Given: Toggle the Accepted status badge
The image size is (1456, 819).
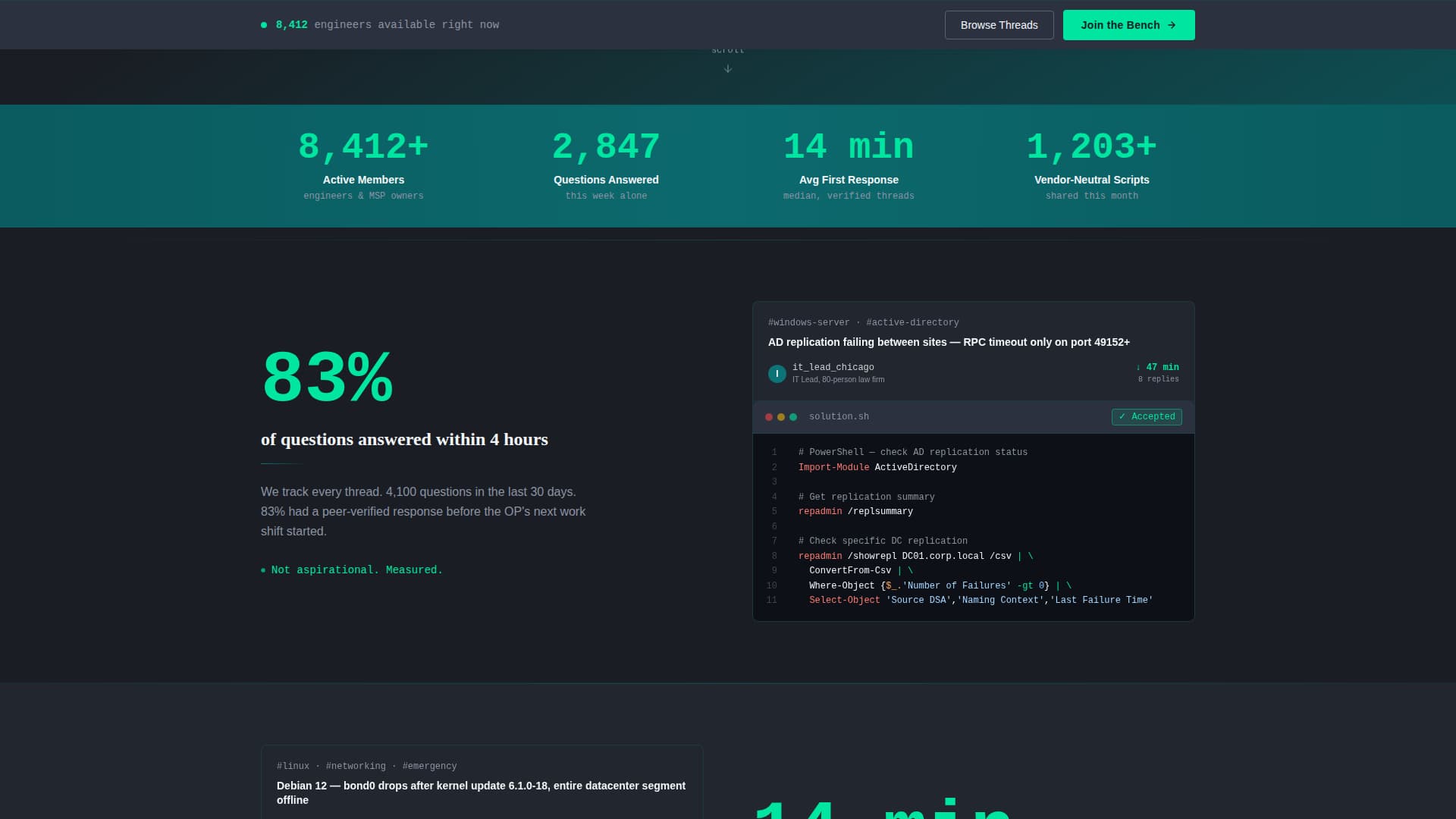Looking at the screenshot, I should (1147, 416).
